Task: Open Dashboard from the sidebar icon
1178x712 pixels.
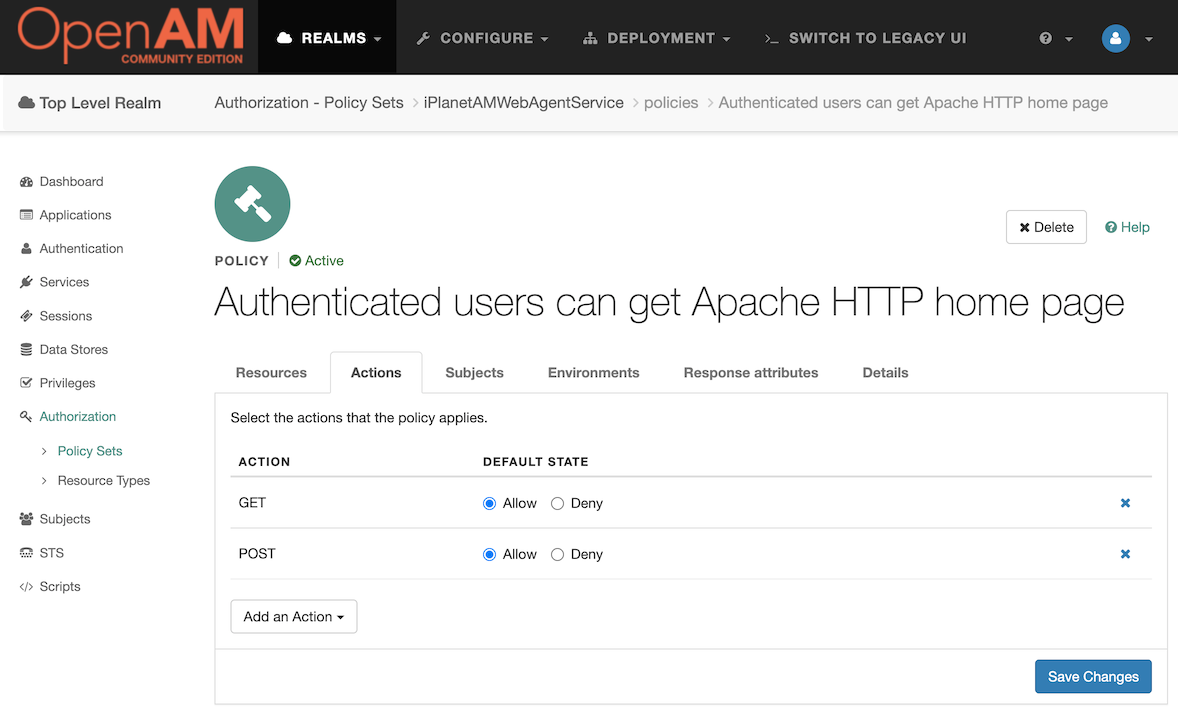Action: pos(26,182)
